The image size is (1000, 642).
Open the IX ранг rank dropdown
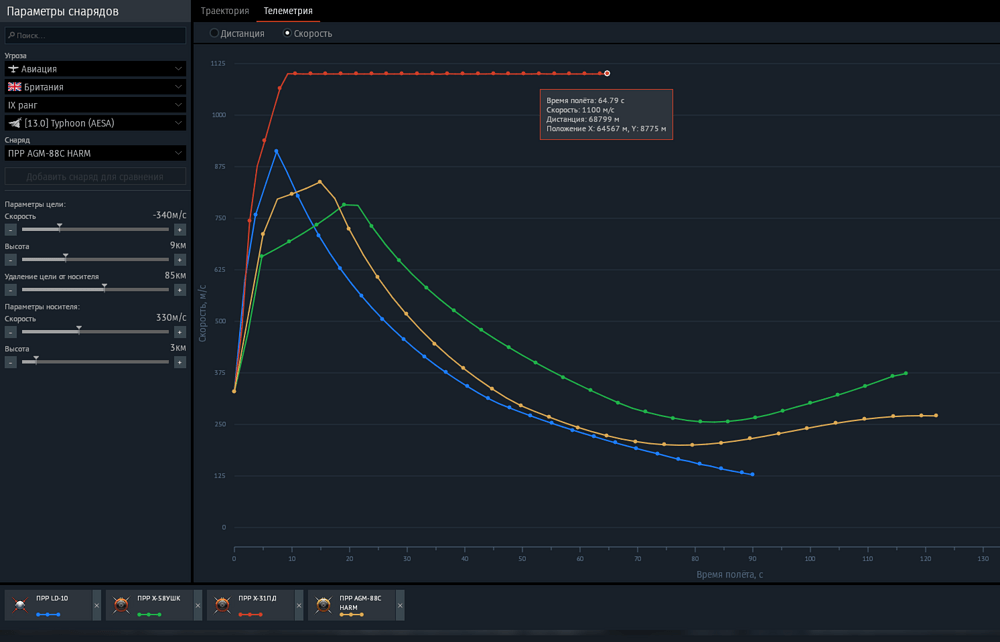point(96,105)
